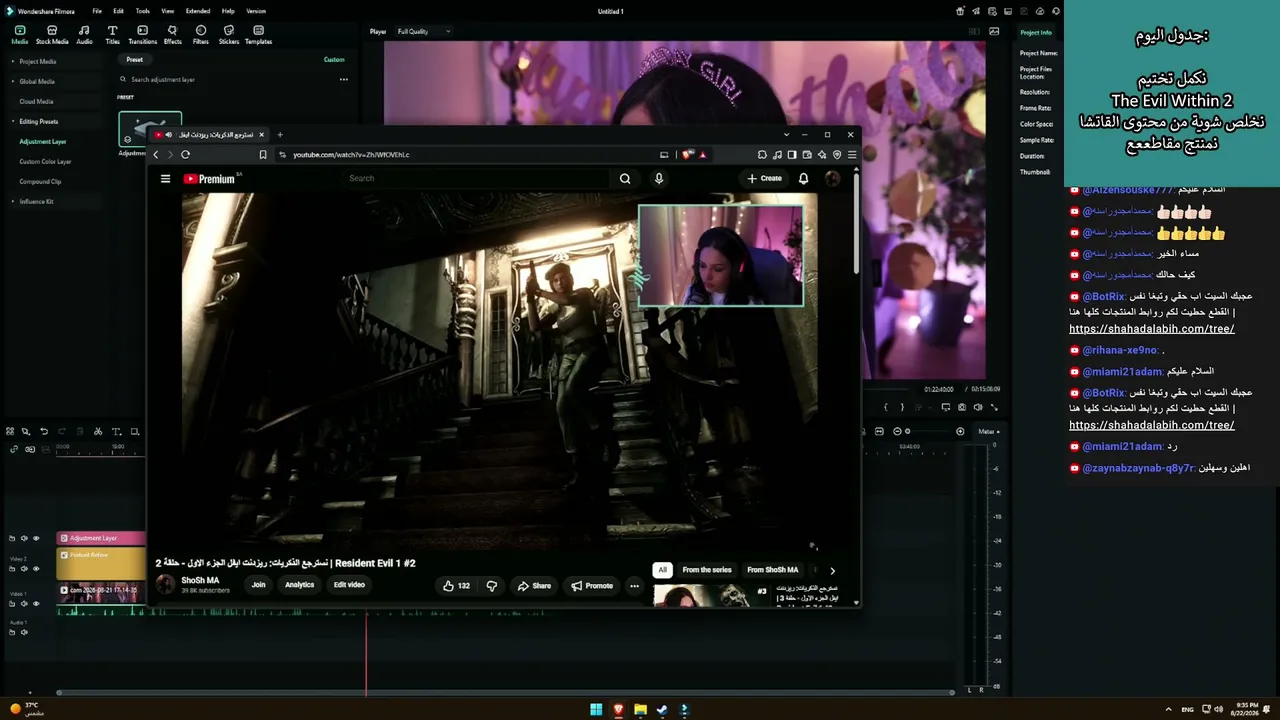1280x720 pixels.
Task: Open the three-dots options in the presets panel
Action: [x=343, y=79]
